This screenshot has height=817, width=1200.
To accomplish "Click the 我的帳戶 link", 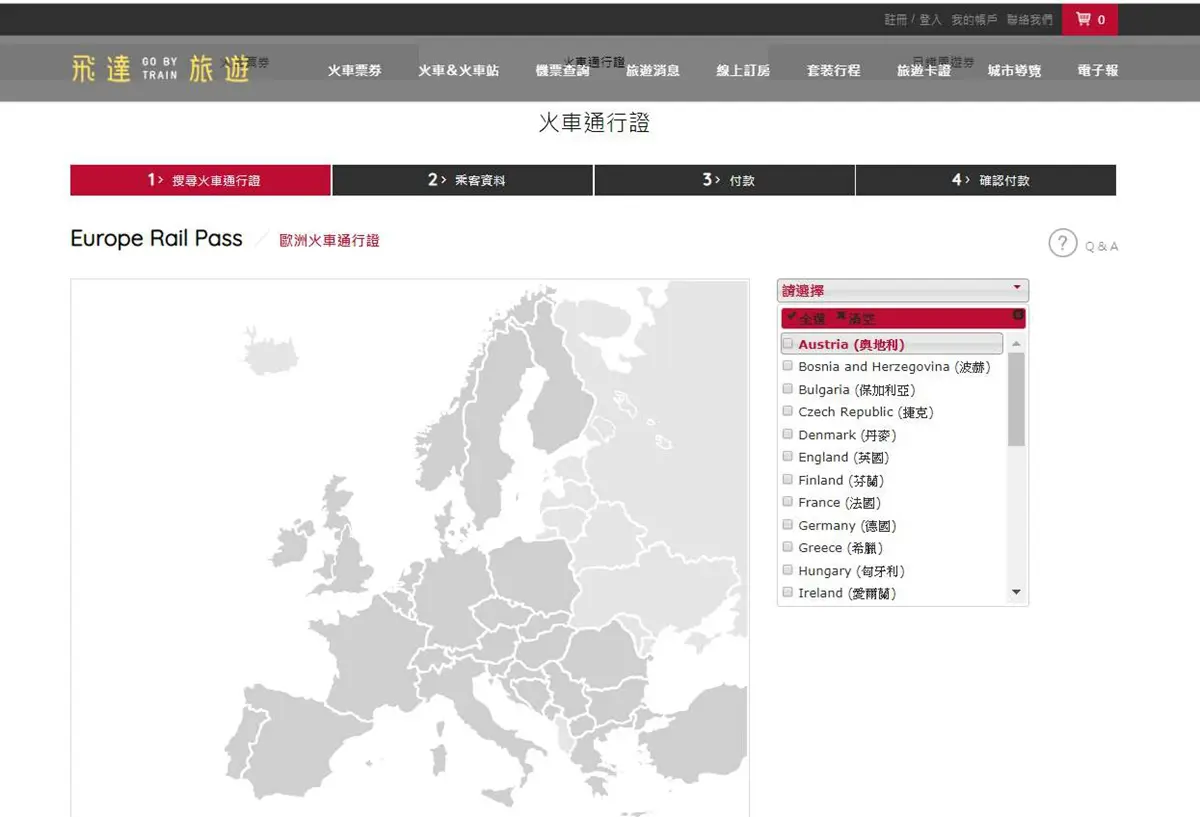I will [x=974, y=20].
